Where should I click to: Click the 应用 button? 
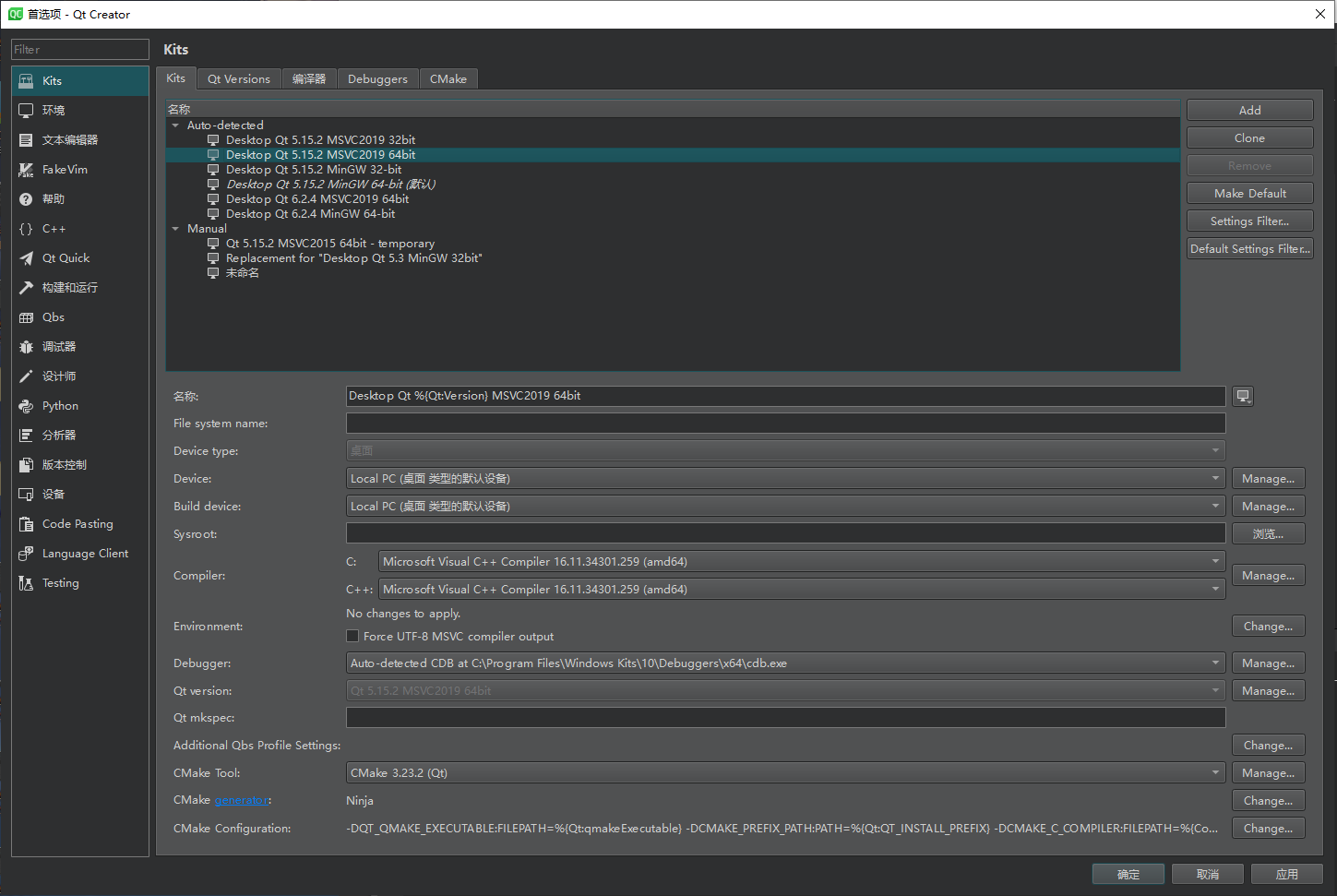(1287, 875)
